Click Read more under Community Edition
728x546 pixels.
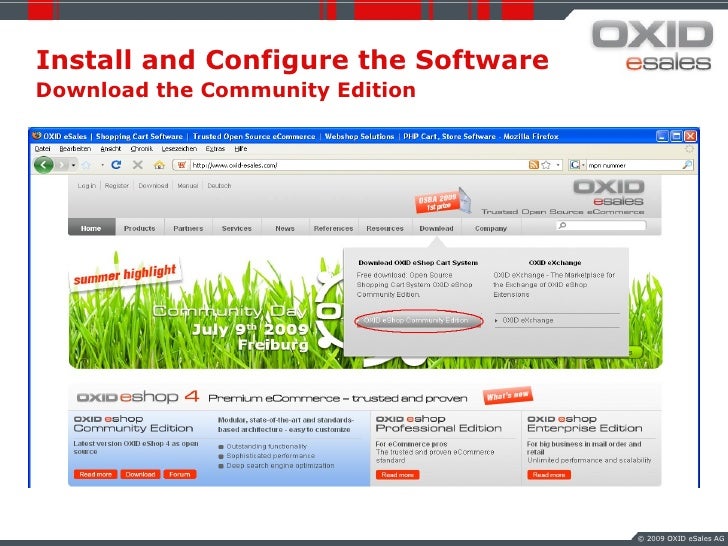(95, 474)
